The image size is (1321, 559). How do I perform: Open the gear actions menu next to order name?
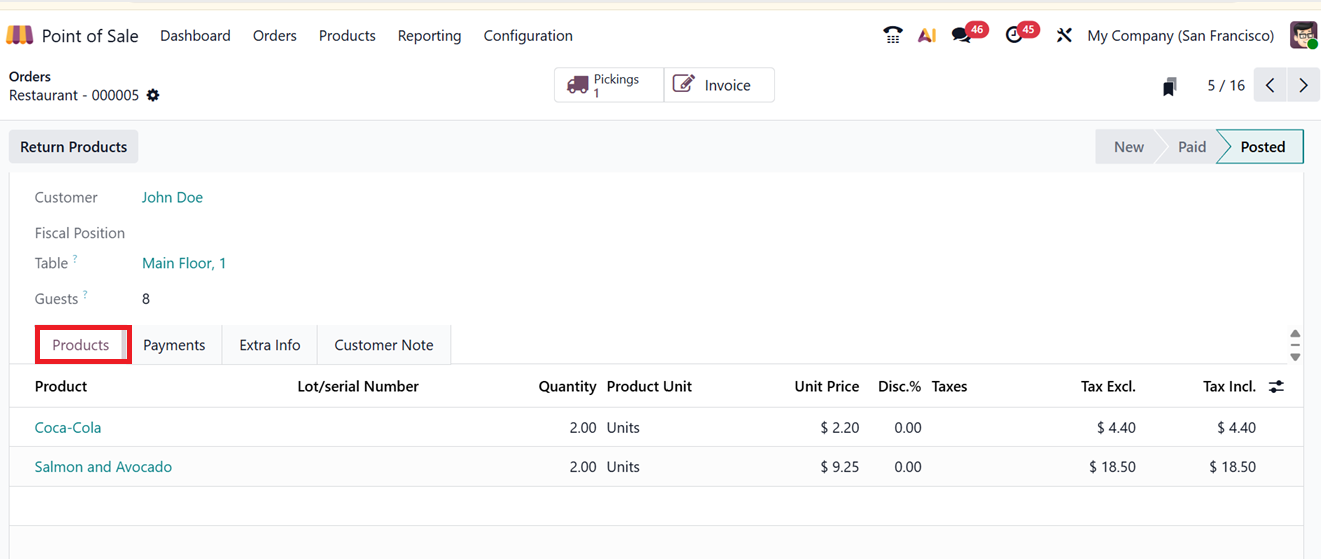coord(153,95)
